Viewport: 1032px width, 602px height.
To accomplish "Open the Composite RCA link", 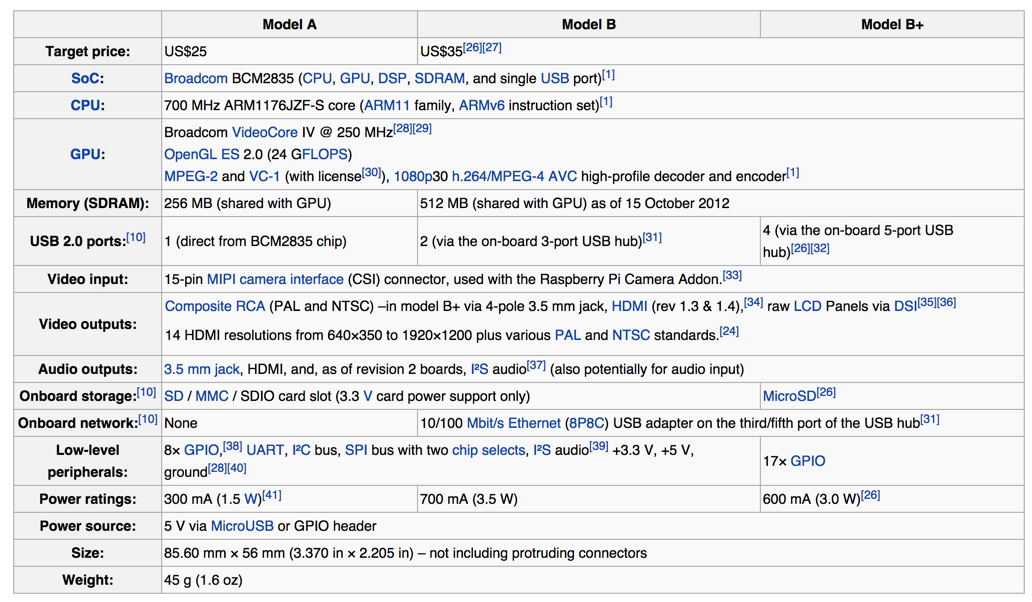I will (x=215, y=306).
